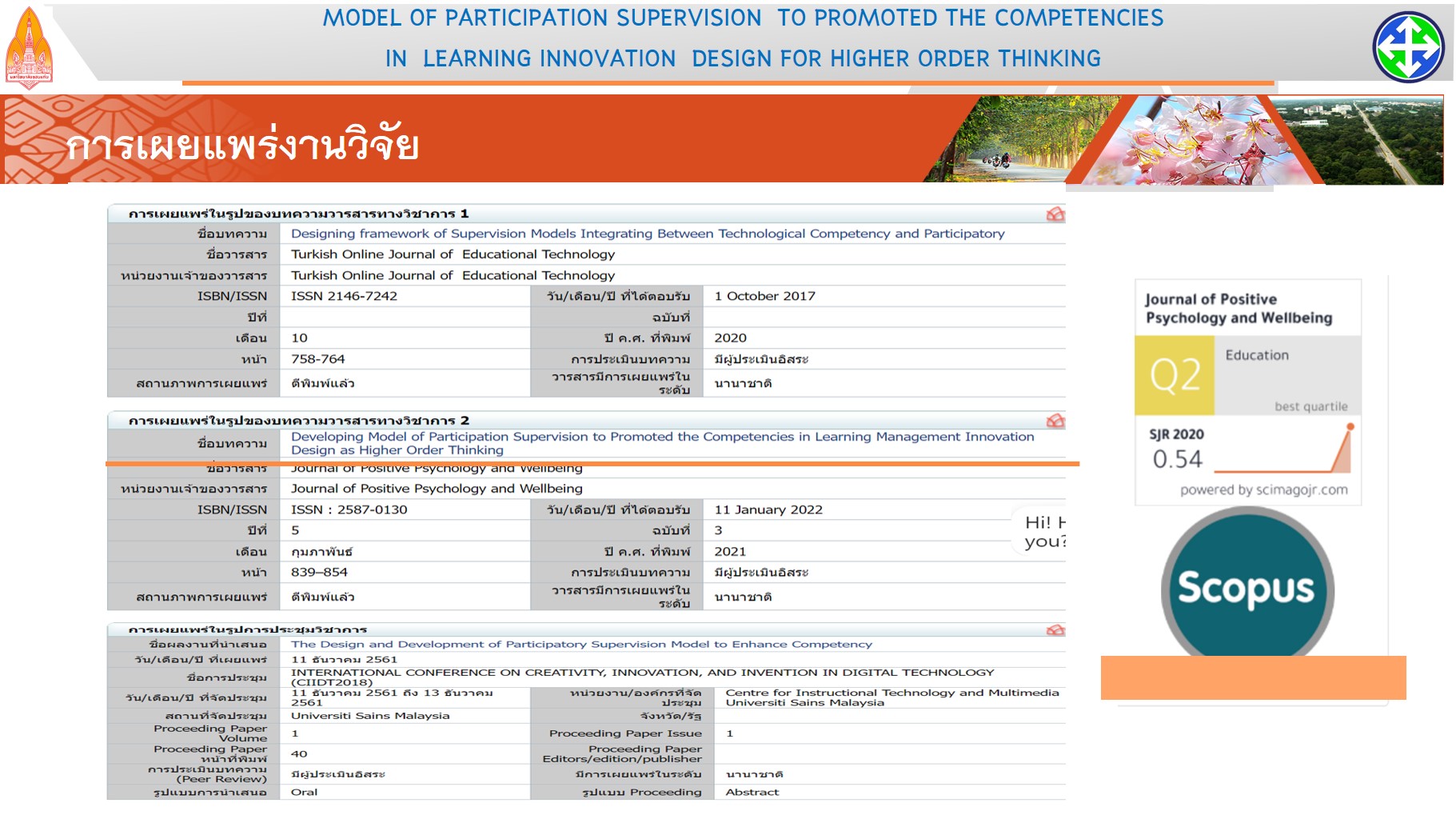Click the edit icon for the conference publication section

coord(1055,630)
